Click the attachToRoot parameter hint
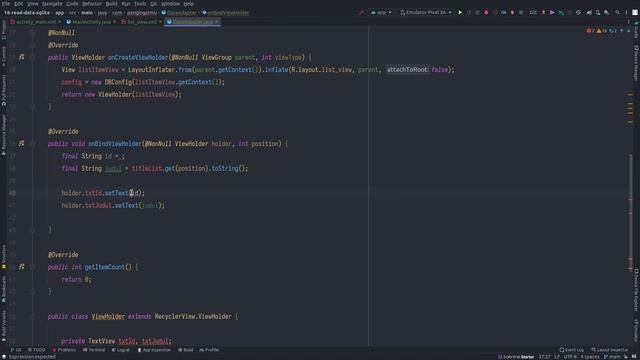The image size is (640, 360). [408, 70]
